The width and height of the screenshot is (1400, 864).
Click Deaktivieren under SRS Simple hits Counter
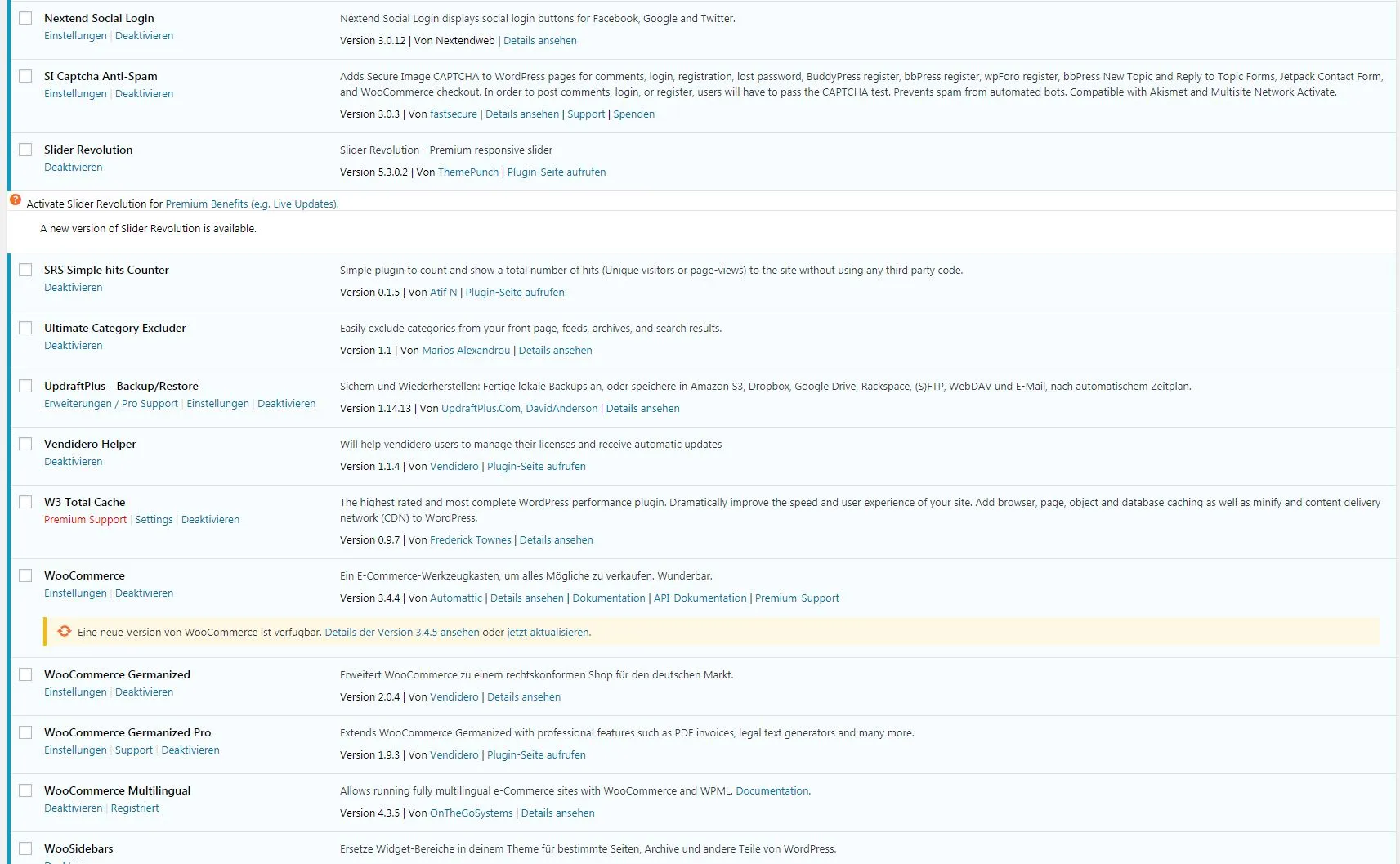click(74, 288)
